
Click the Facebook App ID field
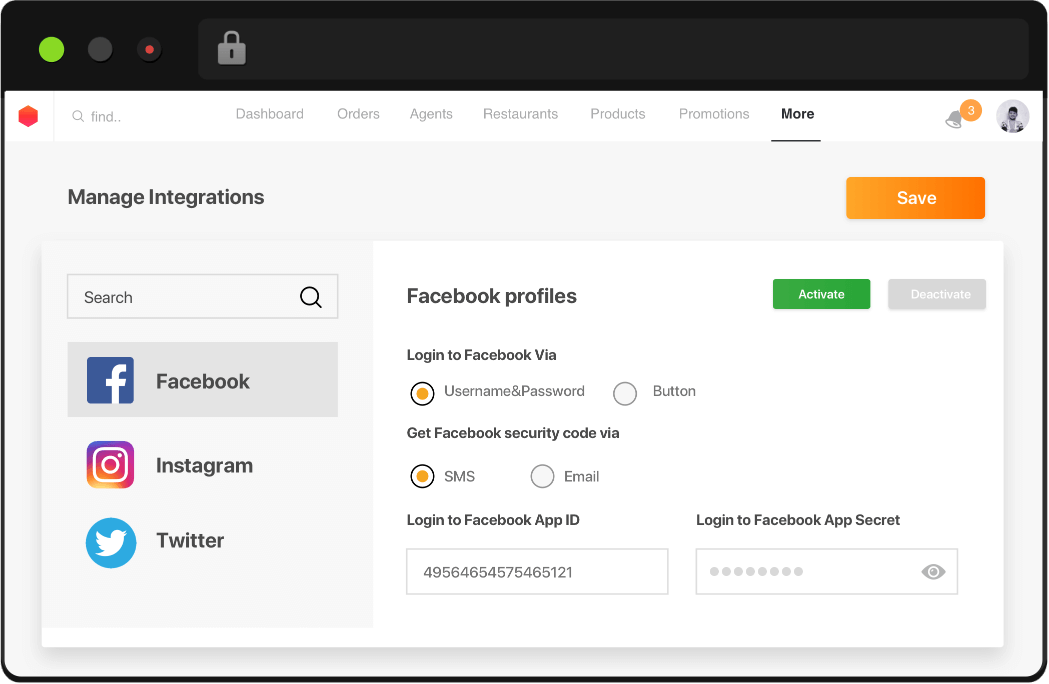[537, 572]
